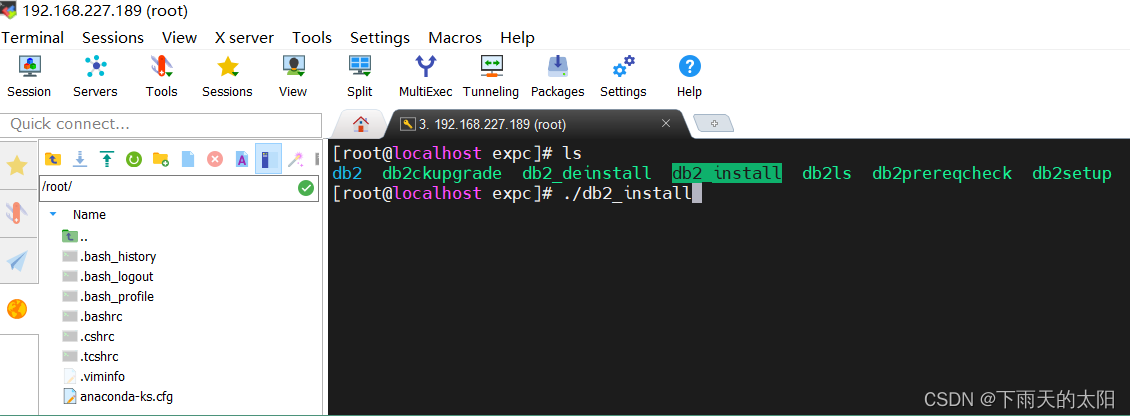The height and width of the screenshot is (419, 1130).
Task: Select the '..' parent folder entry
Action: tap(75, 237)
